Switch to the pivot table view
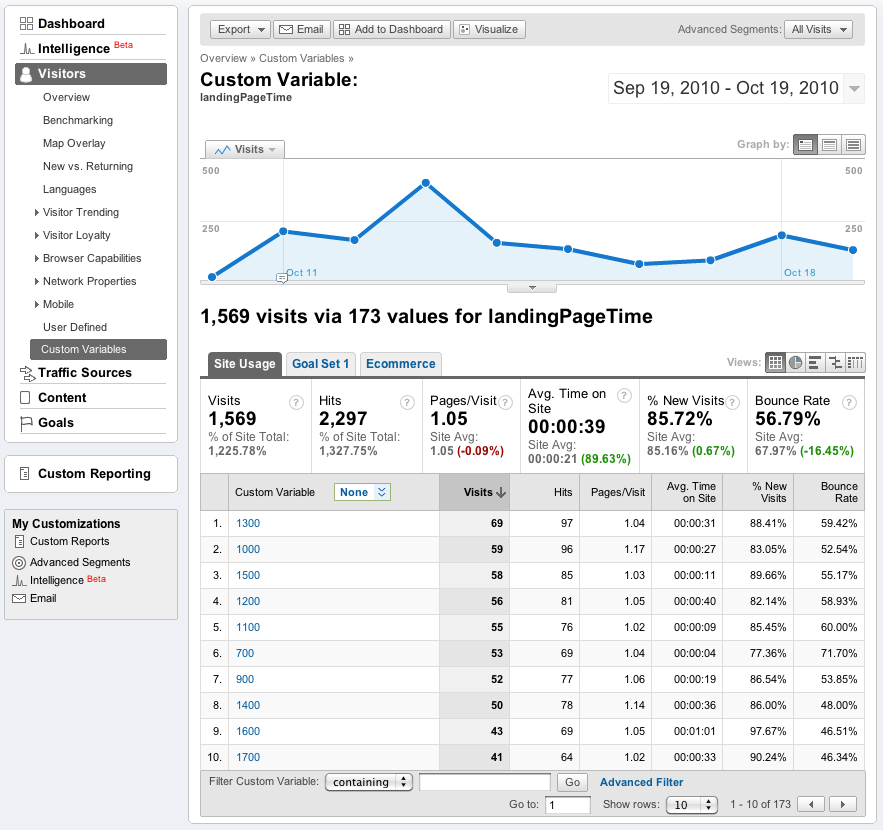The width and height of the screenshot is (883, 830). pos(856,363)
